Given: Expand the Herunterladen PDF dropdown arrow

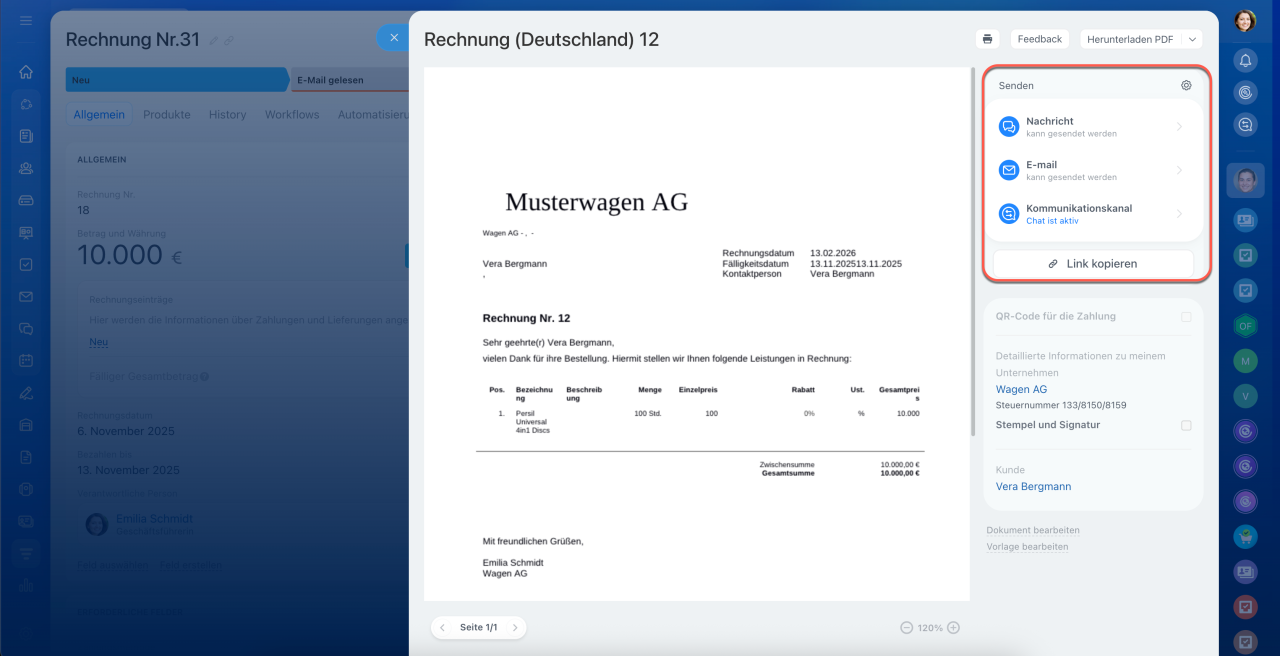Looking at the screenshot, I should [x=1191, y=39].
